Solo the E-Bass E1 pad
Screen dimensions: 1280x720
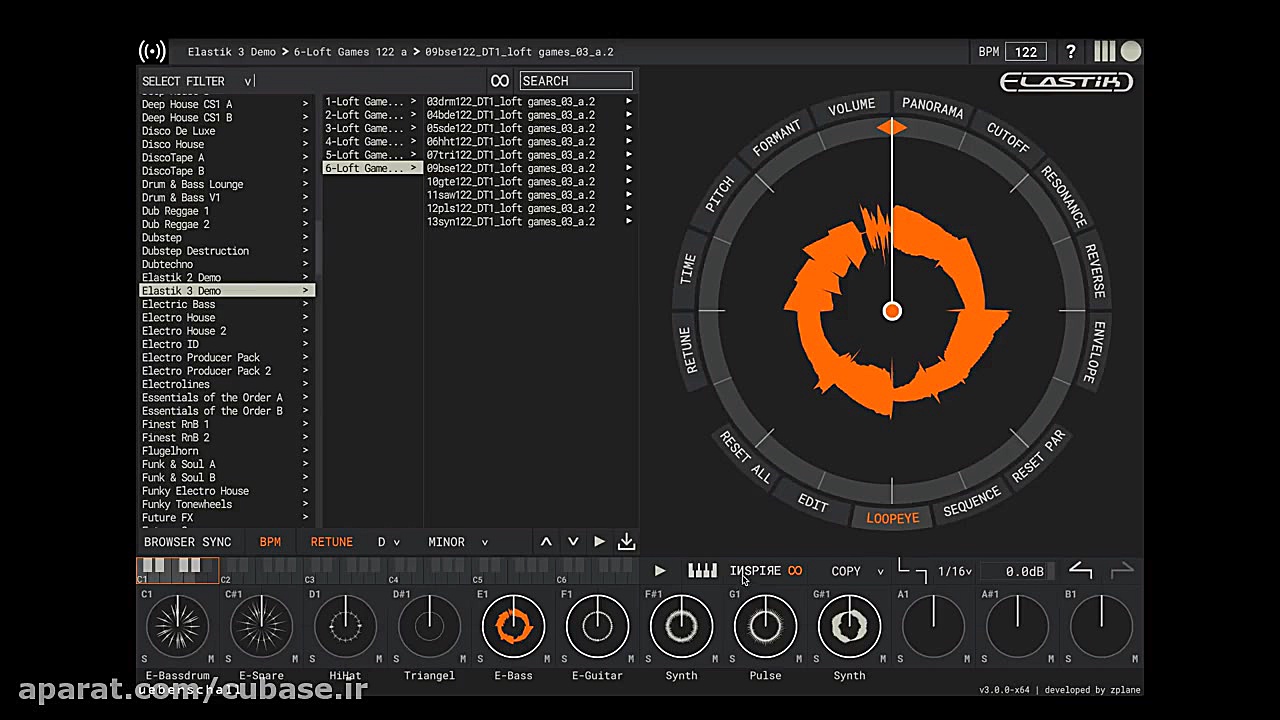click(480, 659)
